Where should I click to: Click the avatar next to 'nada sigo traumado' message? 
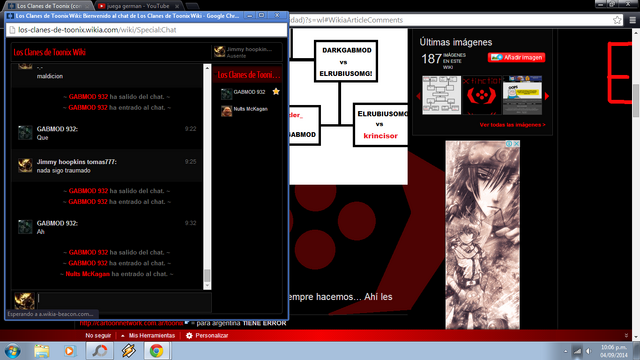(x=25, y=165)
